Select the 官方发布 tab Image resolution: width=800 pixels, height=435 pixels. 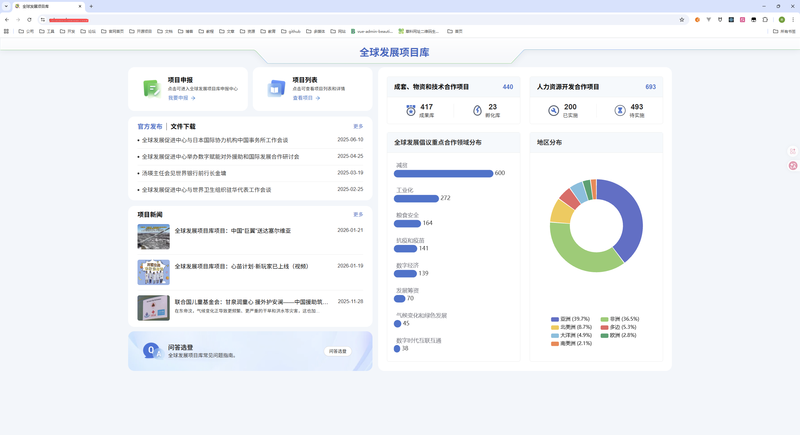(150, 127)
